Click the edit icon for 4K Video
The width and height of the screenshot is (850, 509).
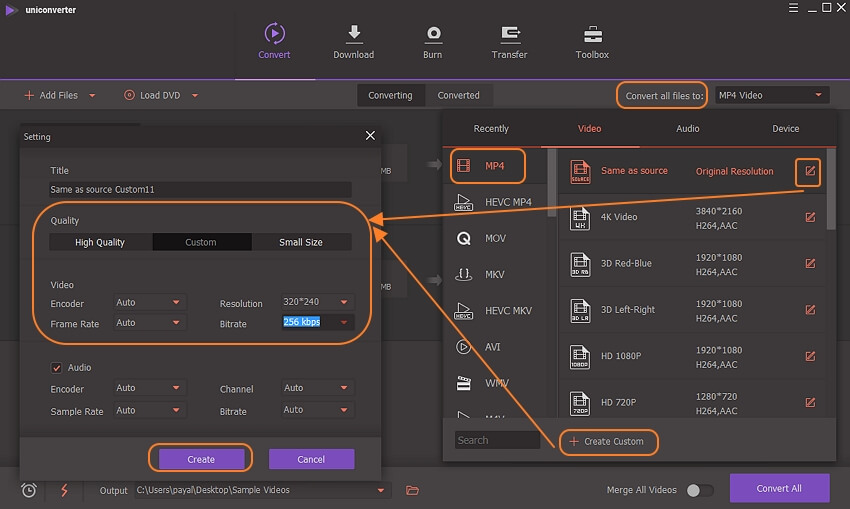810,217
